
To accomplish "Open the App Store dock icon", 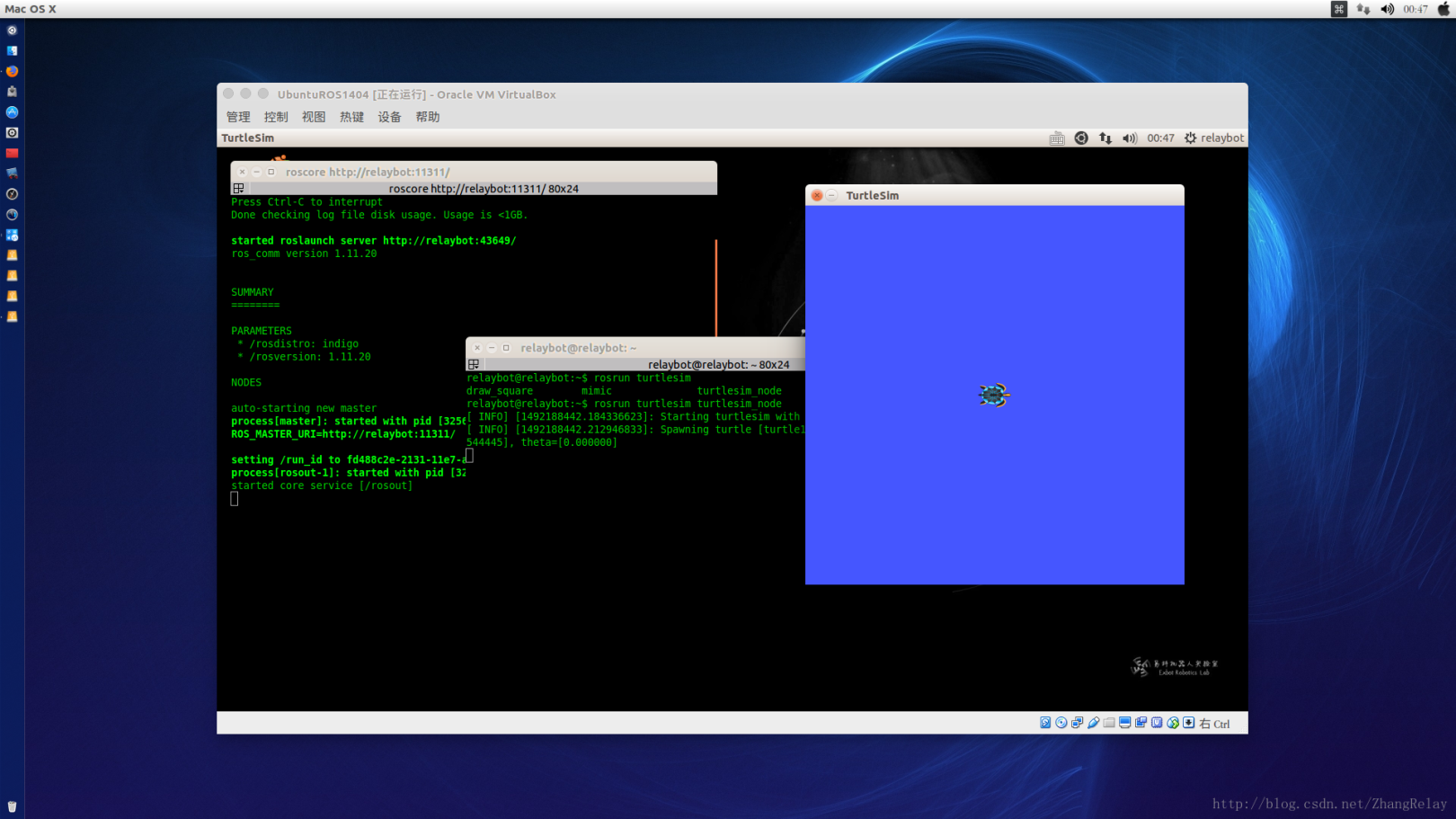I will (12, 112).
